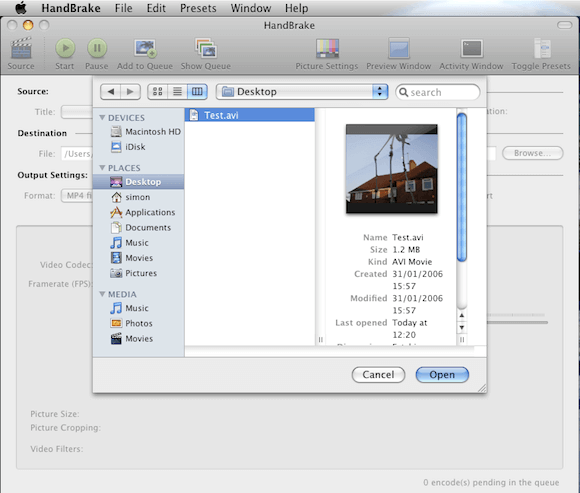
Task: Open the Show Queue toolbar icon
Action: 206,48
